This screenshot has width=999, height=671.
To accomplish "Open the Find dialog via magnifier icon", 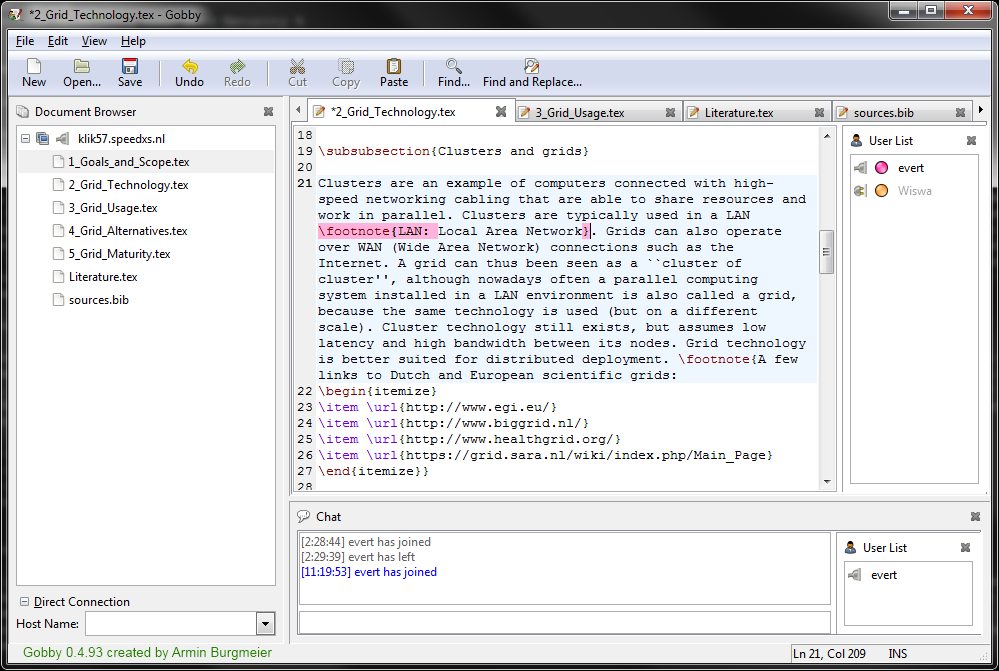I will point(454,66).
